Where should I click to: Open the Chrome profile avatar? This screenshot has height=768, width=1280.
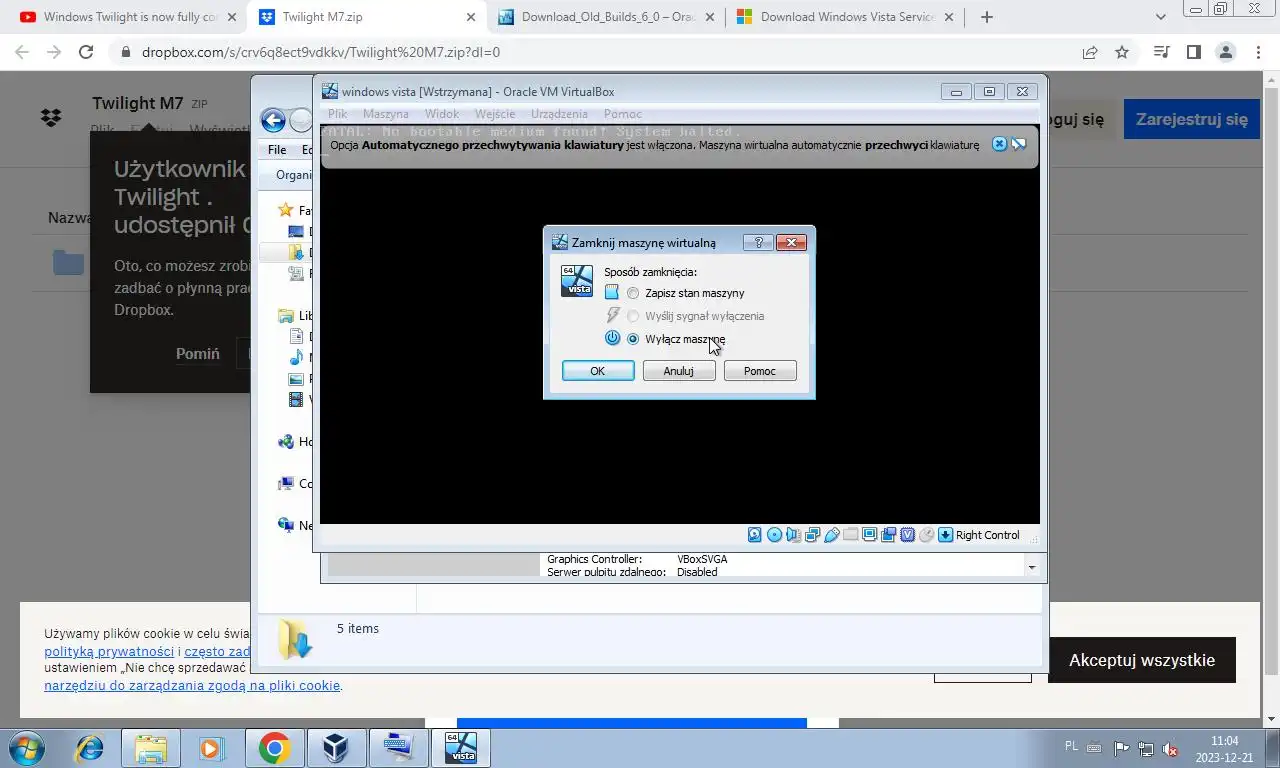[x=1225, y=52]
